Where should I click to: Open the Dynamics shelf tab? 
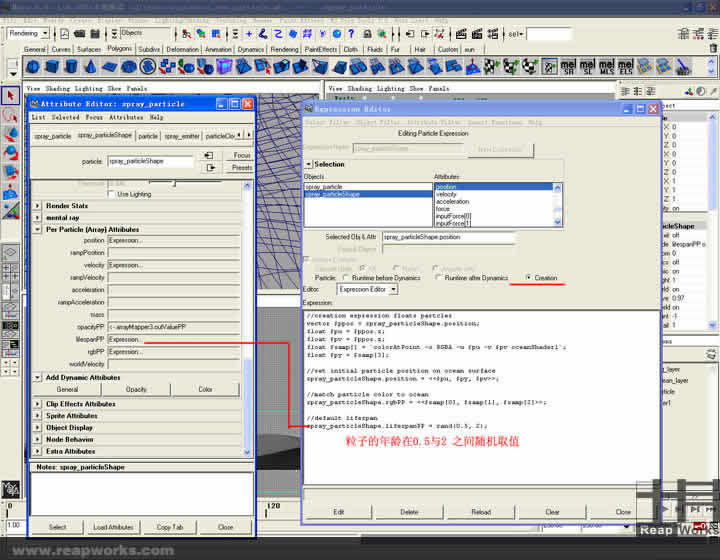[250, 48]
